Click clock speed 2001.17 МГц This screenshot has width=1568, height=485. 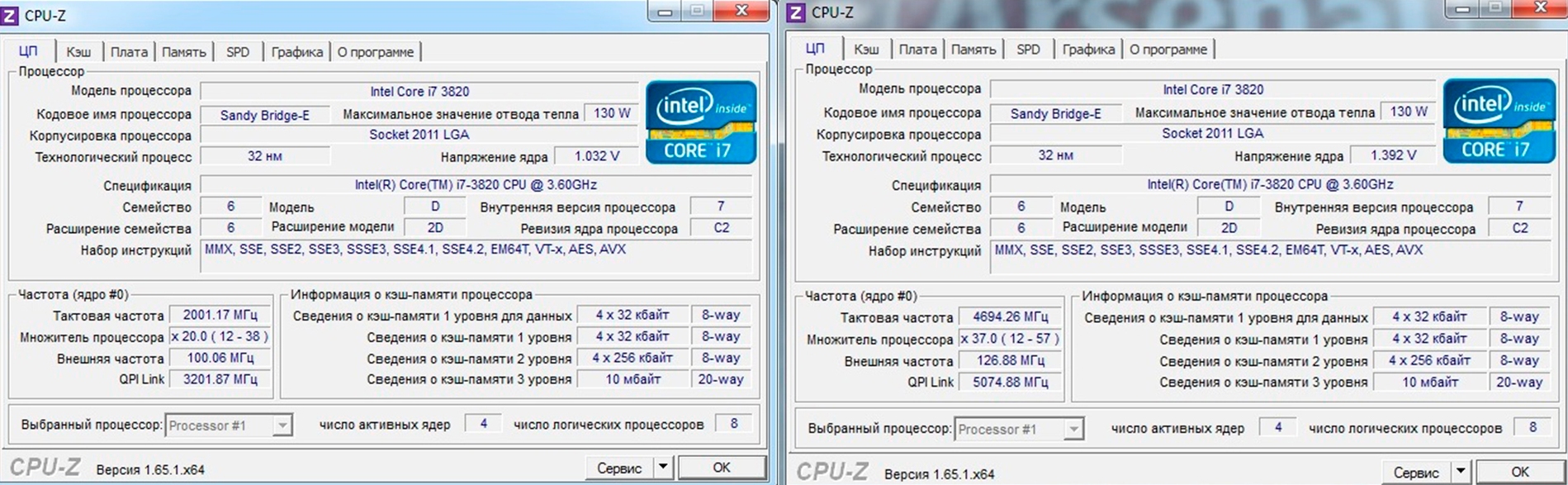[x=220, y=315]
